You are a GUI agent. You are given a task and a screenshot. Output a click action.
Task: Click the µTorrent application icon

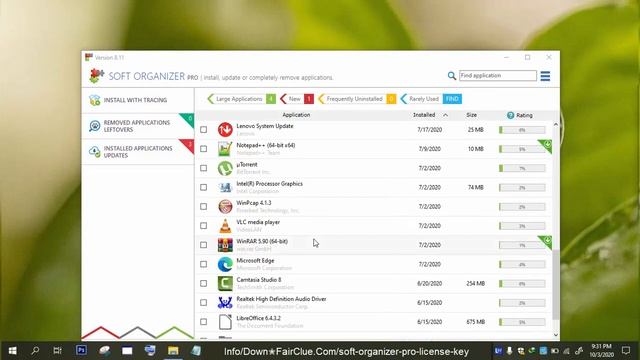(x=225, y=168)
